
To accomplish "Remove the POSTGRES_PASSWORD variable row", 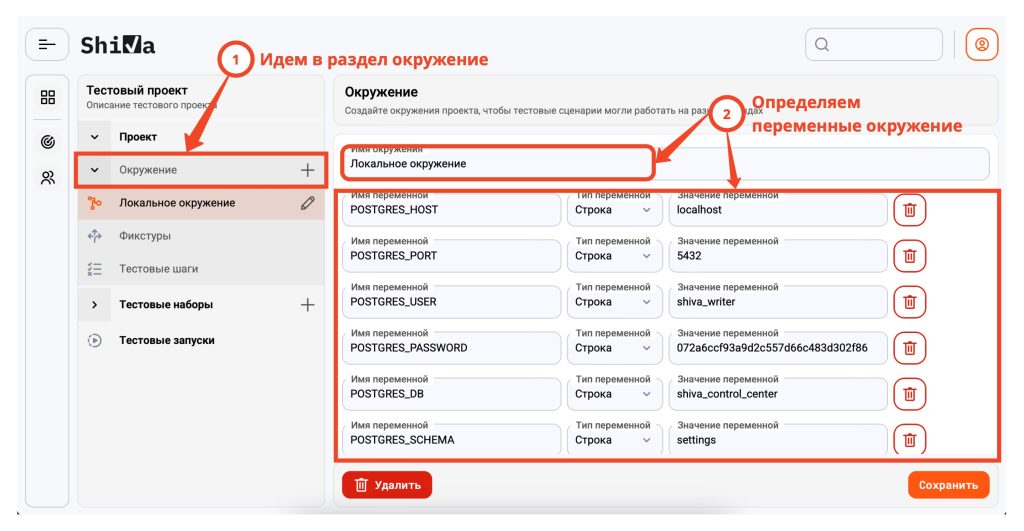I will coord(909,348).
